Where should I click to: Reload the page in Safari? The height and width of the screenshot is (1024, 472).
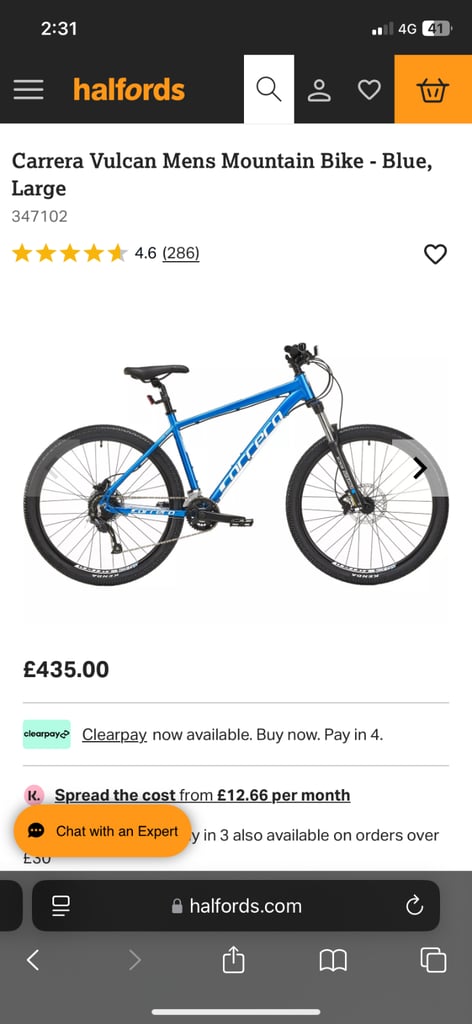(x=415, y=905)
